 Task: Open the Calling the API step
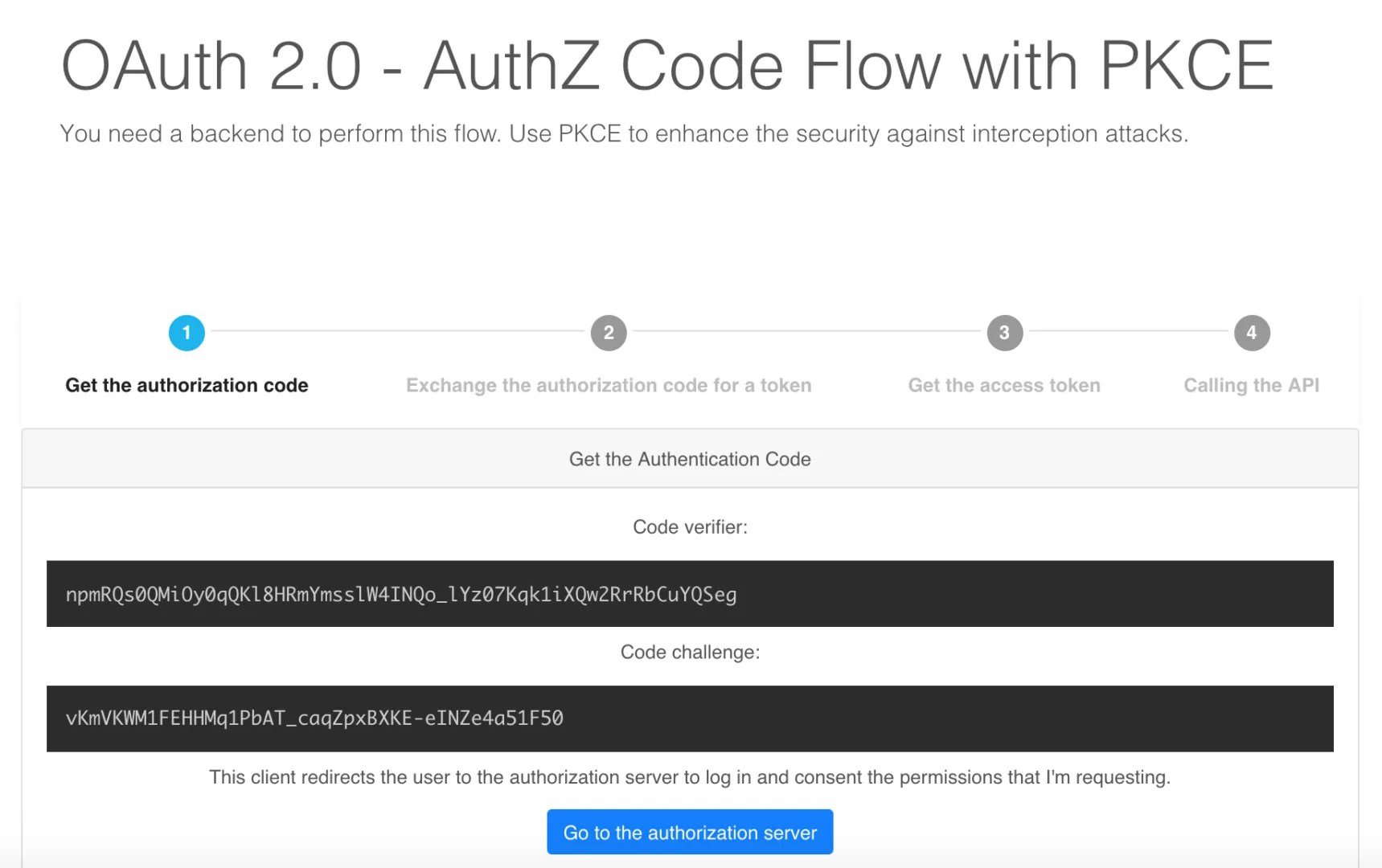coord(1251,385)
